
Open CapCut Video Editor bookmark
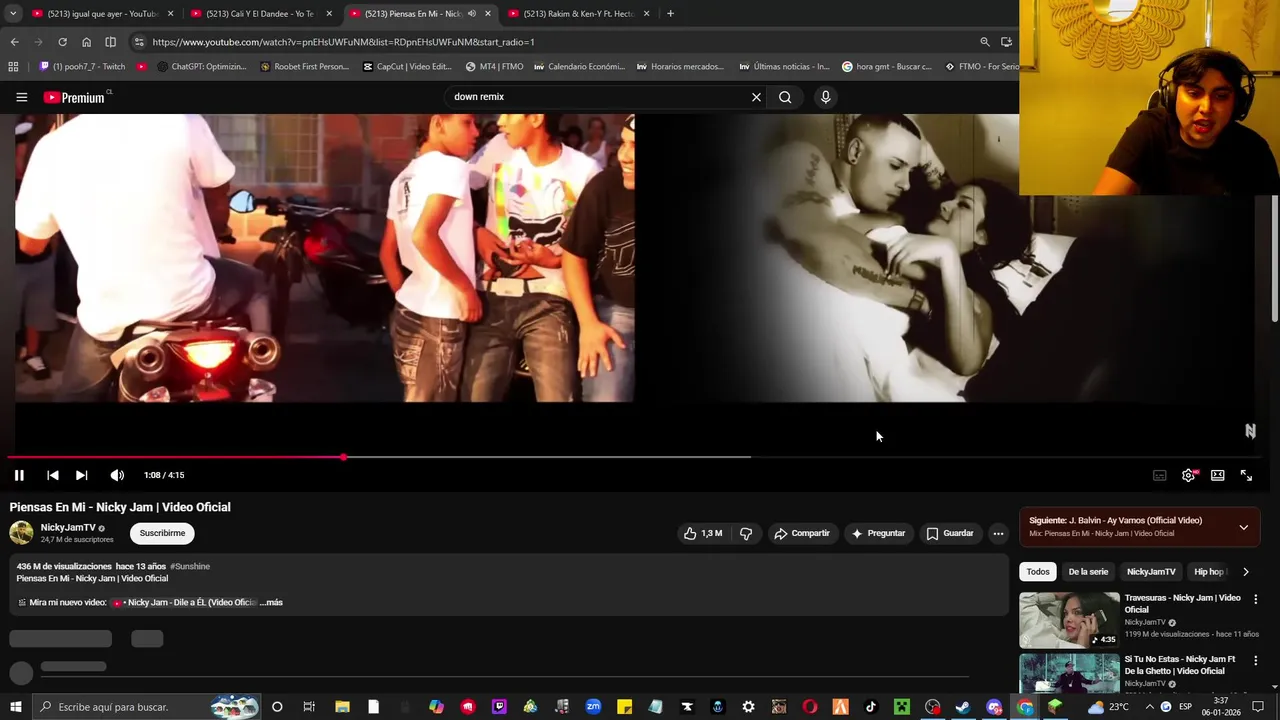click(x=407, y=67)
